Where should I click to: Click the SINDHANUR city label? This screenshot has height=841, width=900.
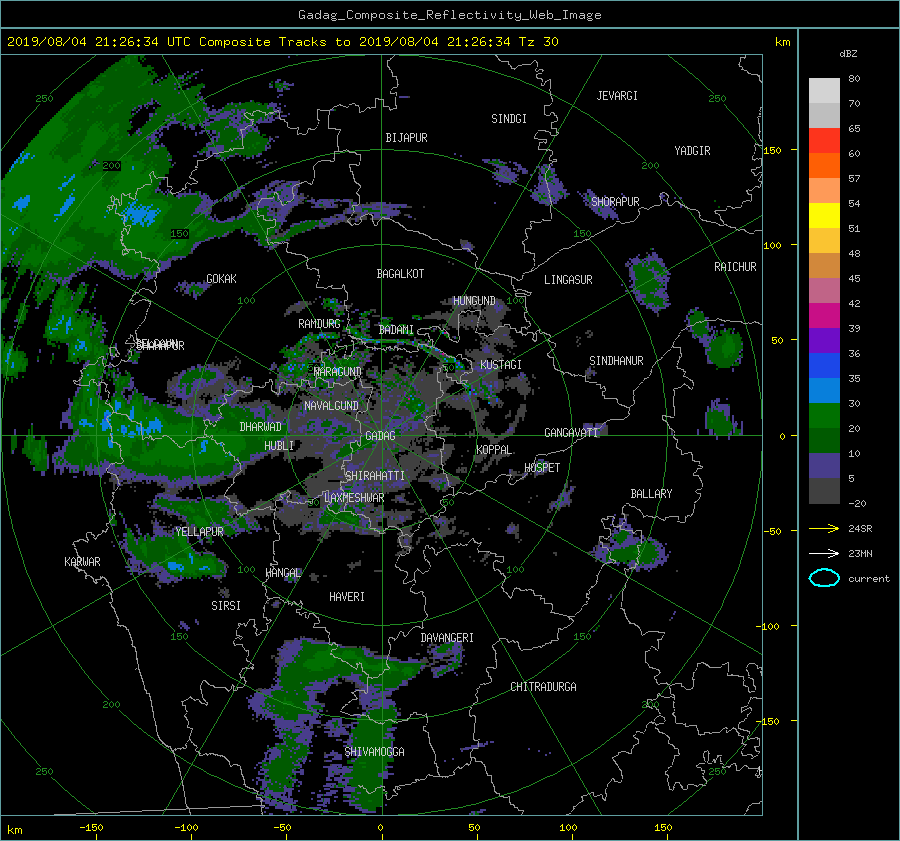616,361
